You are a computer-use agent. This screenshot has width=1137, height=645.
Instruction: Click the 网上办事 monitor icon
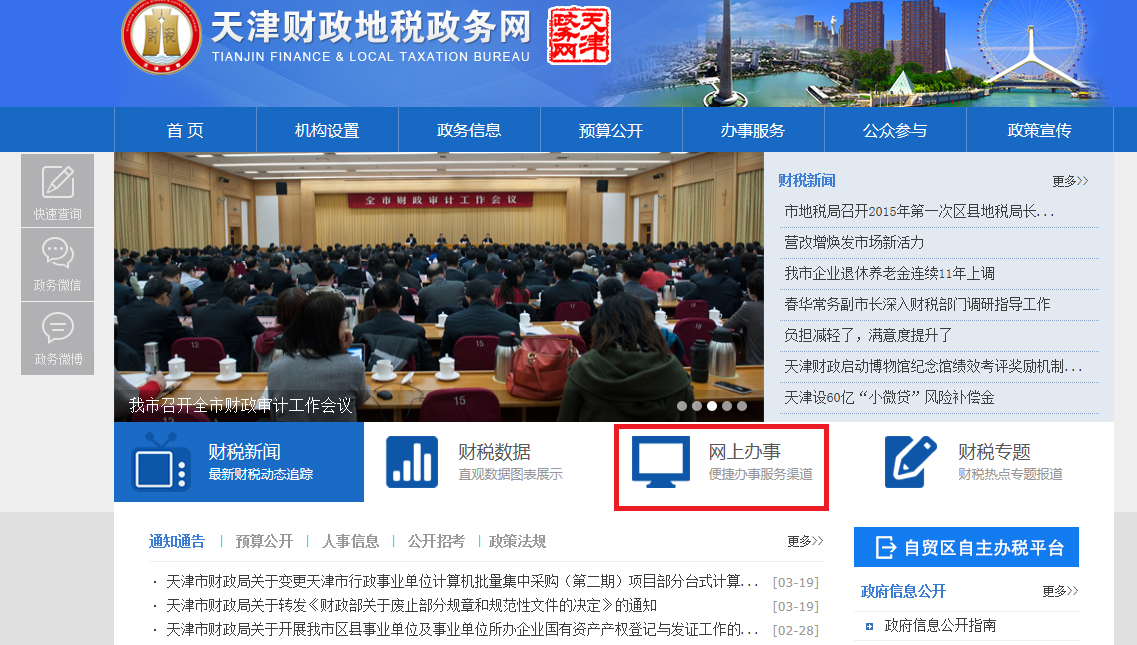[x=661, y=462]
